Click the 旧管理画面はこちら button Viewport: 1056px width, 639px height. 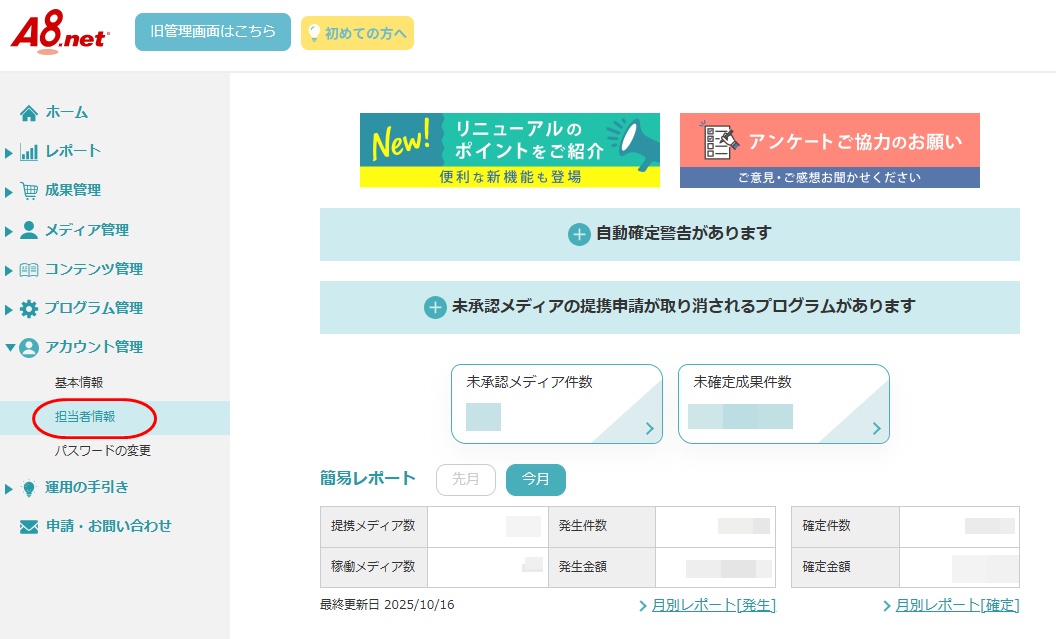pos(212,32)
